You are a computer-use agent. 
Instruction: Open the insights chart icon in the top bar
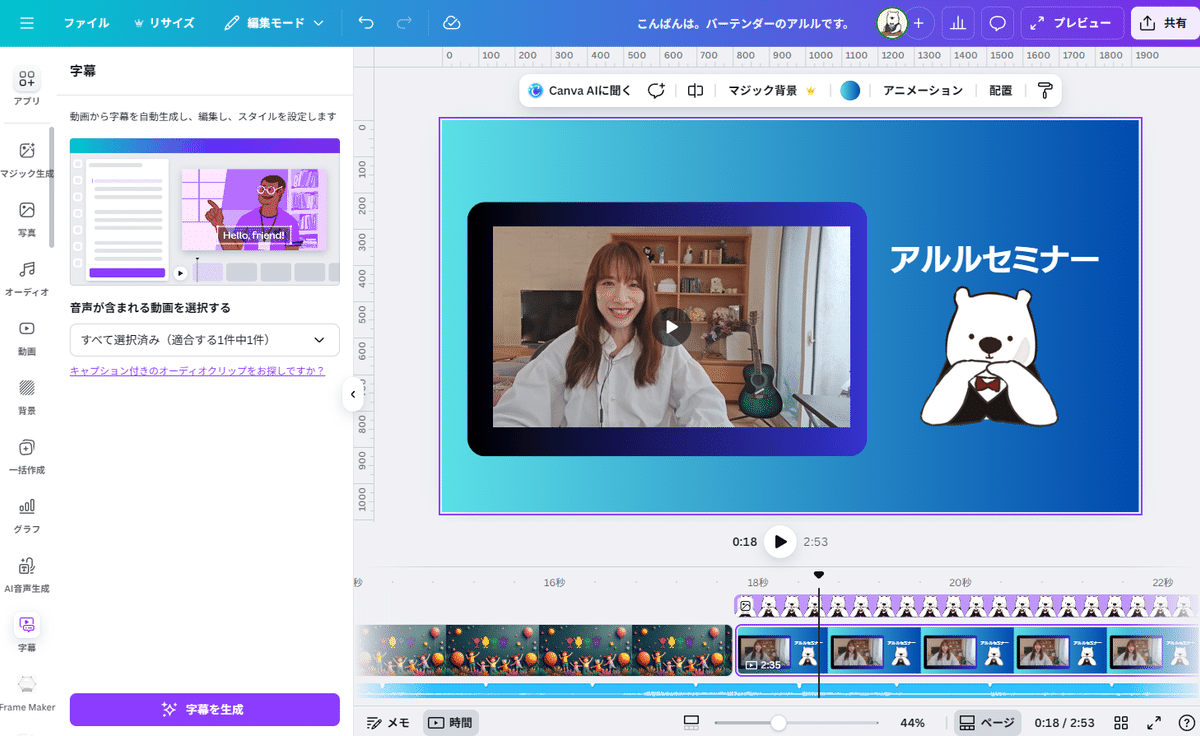[x=957, y=22]
